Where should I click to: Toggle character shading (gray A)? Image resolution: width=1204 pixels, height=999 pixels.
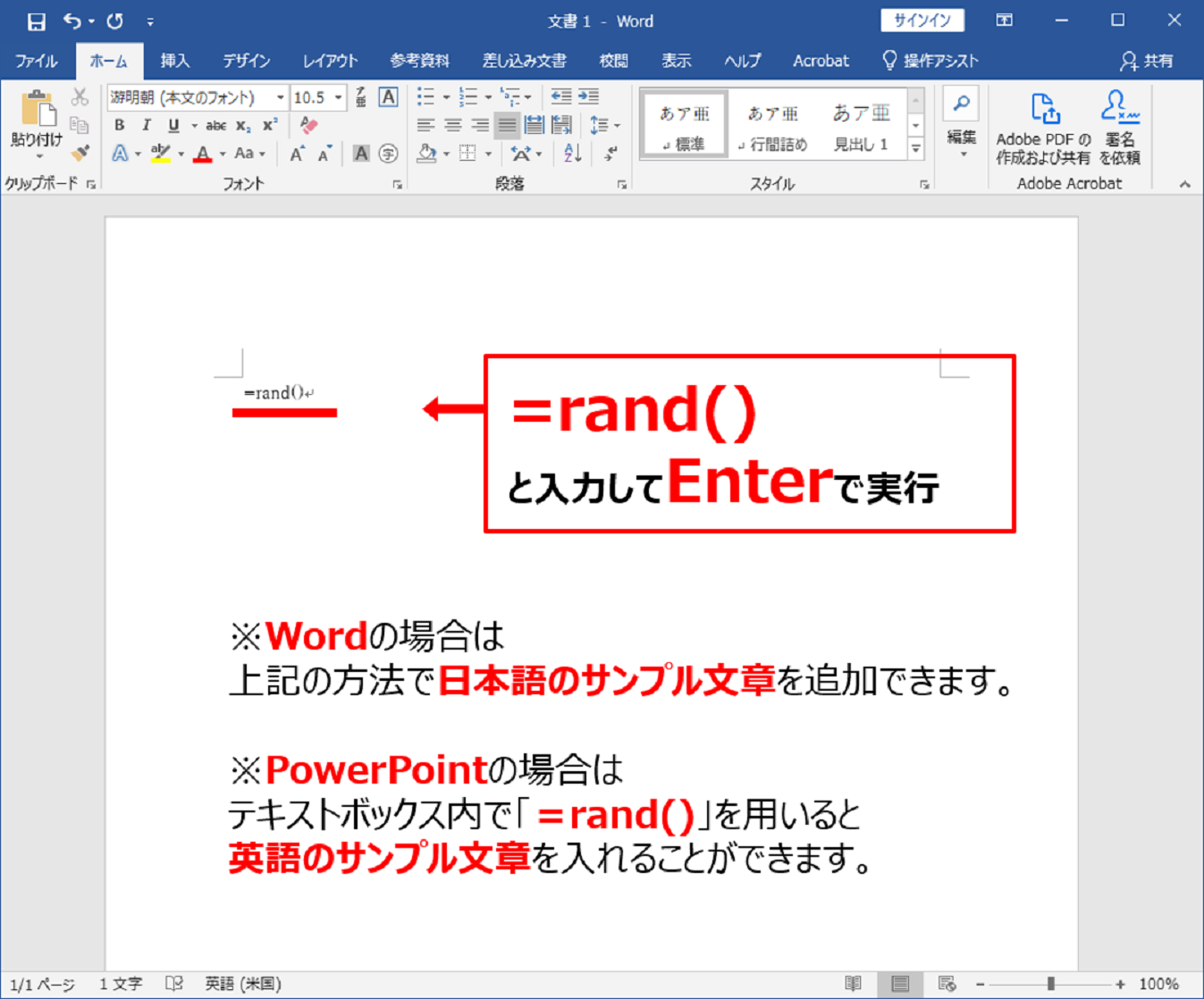(361, 154)
